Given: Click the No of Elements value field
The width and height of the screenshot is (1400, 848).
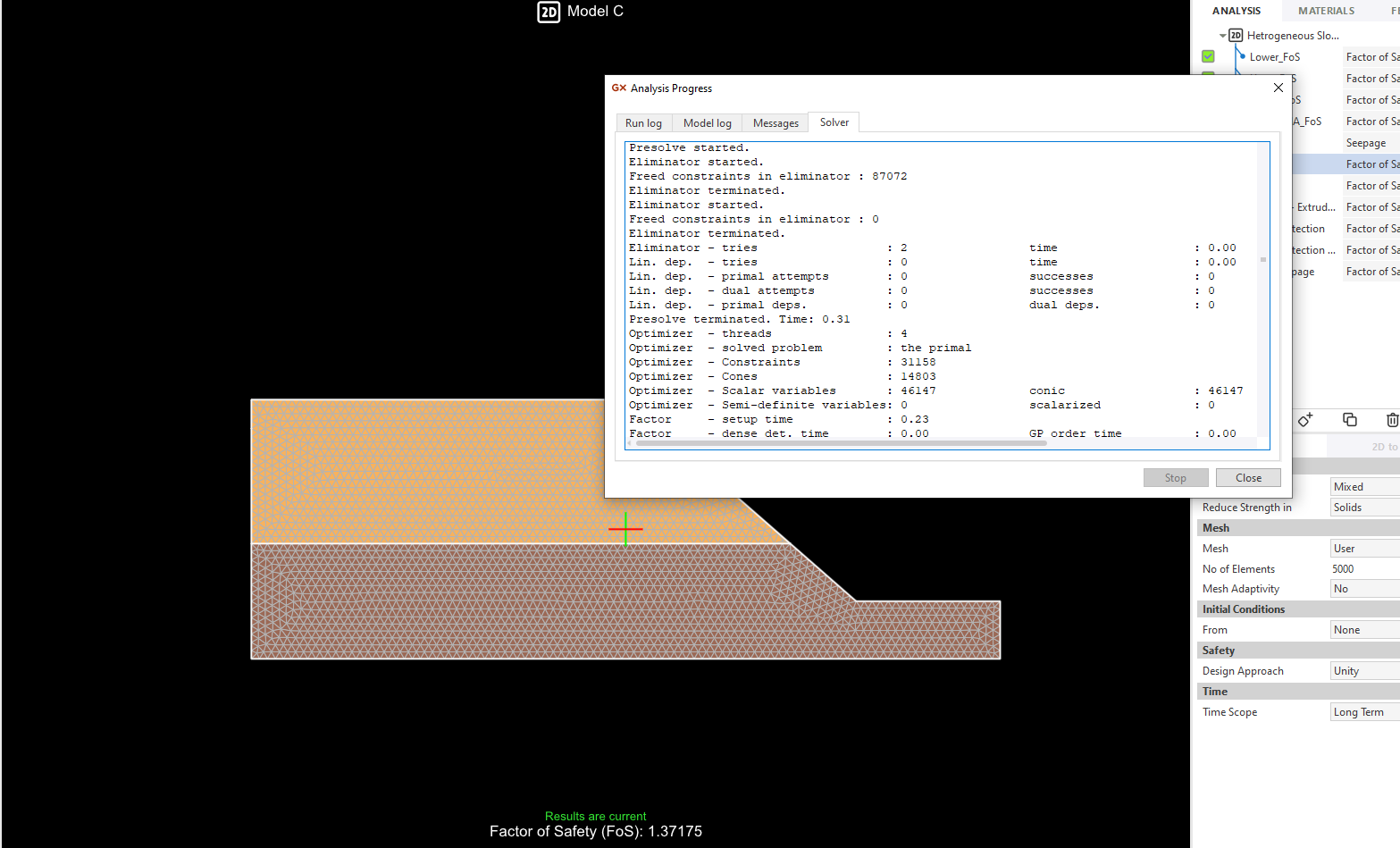Looking at the screenshot, I should [x=1363, y=569].
